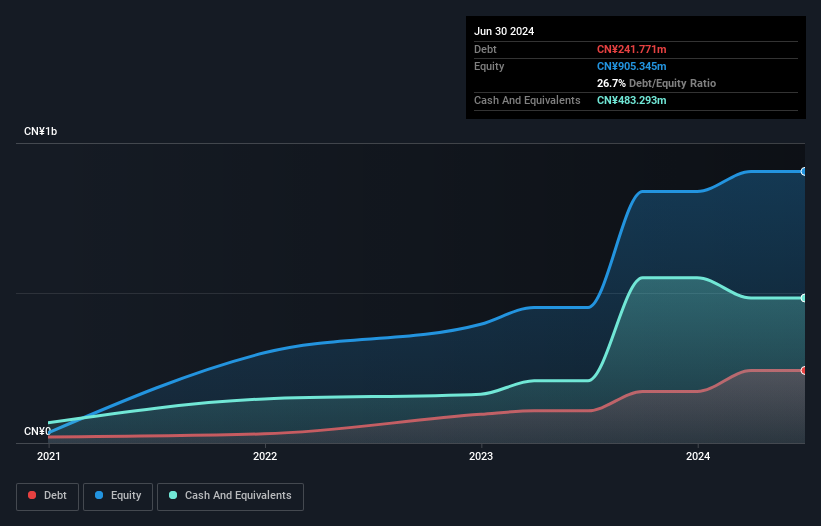Click Cash And Equivalents label in tooltip
Viewport: 821px width, 526px height.
(527, 100)
